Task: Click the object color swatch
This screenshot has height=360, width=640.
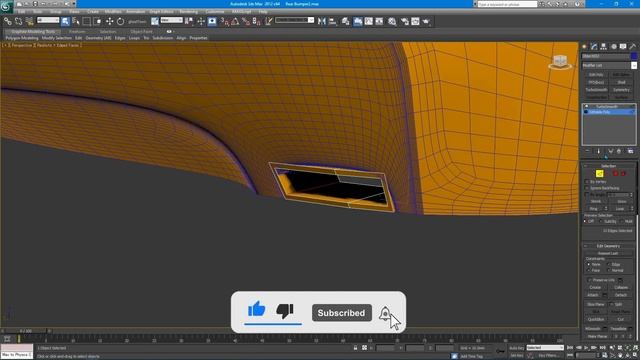Action: coord(634,56)
